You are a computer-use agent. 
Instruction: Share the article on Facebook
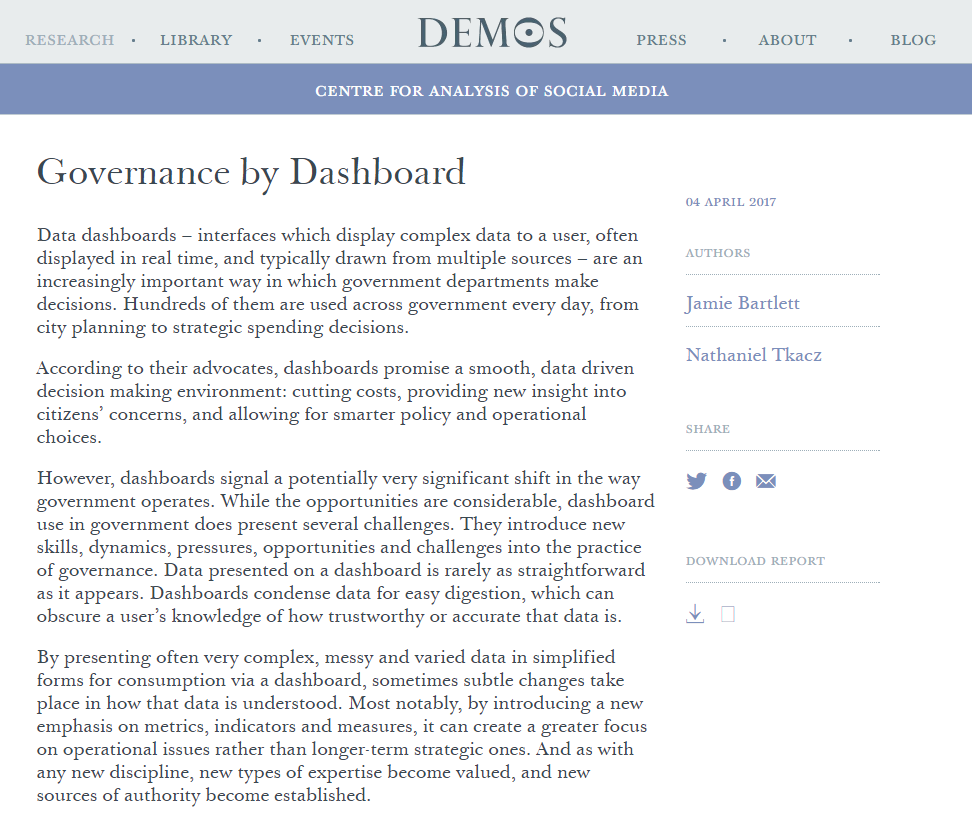pos(732,481)
